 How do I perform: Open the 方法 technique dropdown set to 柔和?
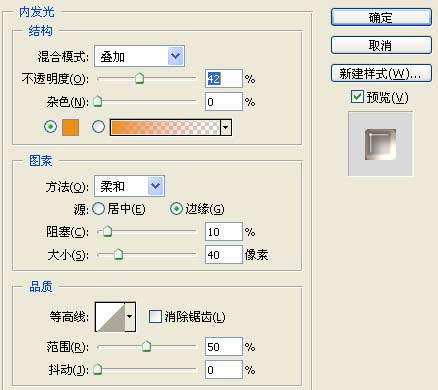[x=129, y=186]
